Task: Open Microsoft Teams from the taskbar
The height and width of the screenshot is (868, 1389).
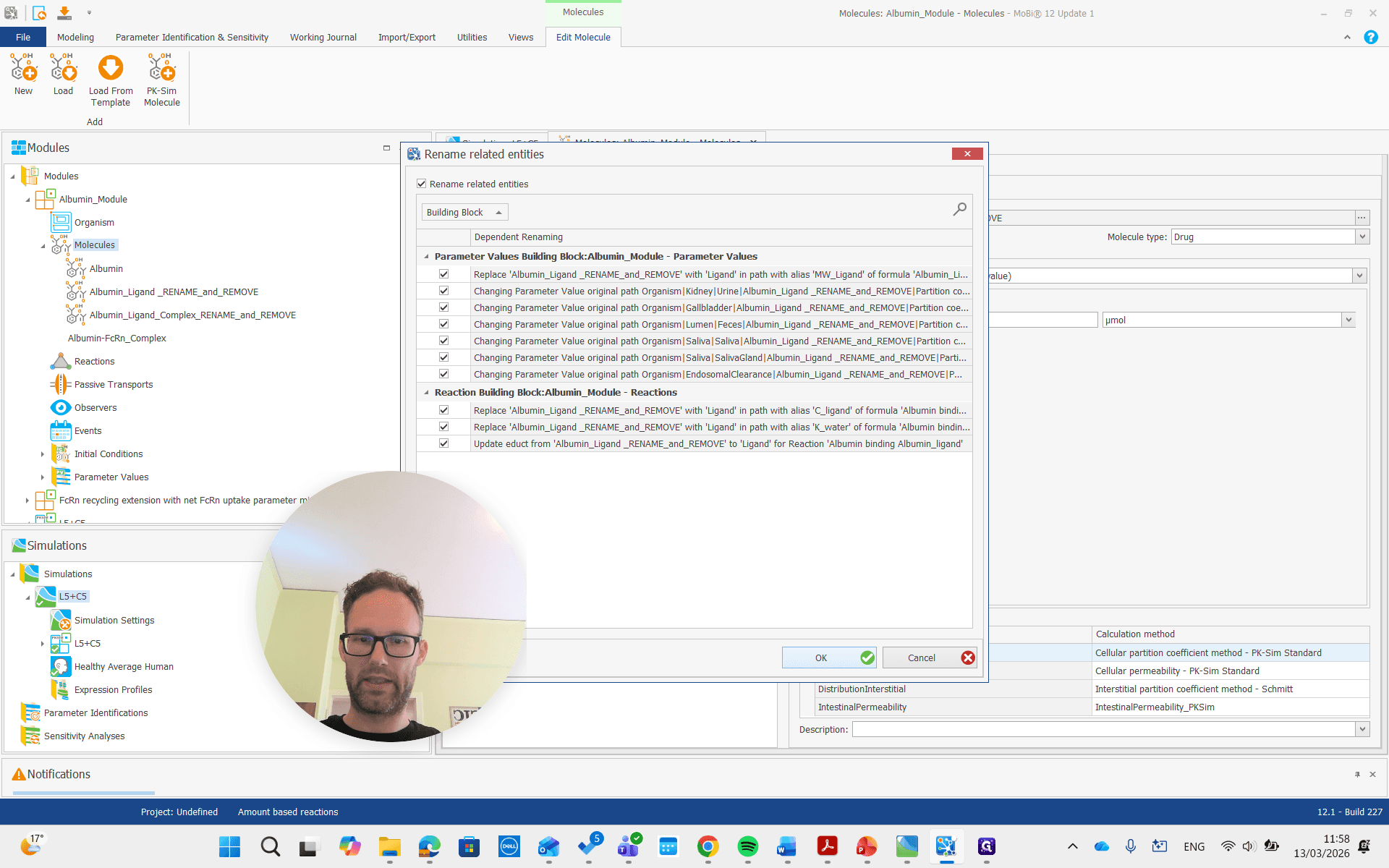Action: pyautogui.click(x=628, y=846)
